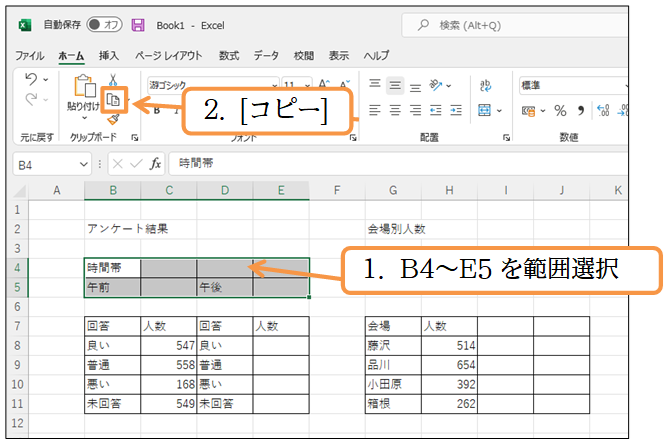This screenshot has width=665, height=444.
Task: Open the merge cells dropdown arrow
Action: pyautogui.click(x=499, y=111)
